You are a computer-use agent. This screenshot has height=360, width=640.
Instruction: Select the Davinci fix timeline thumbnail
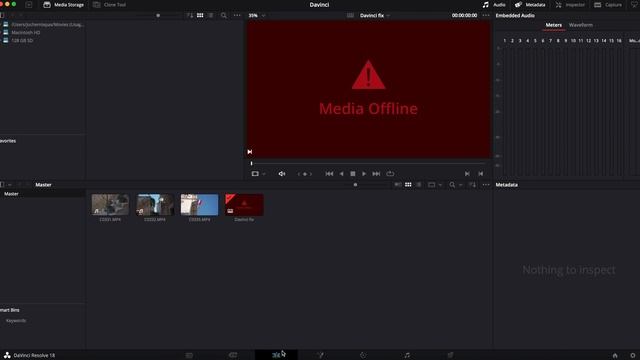coord(244,204)
